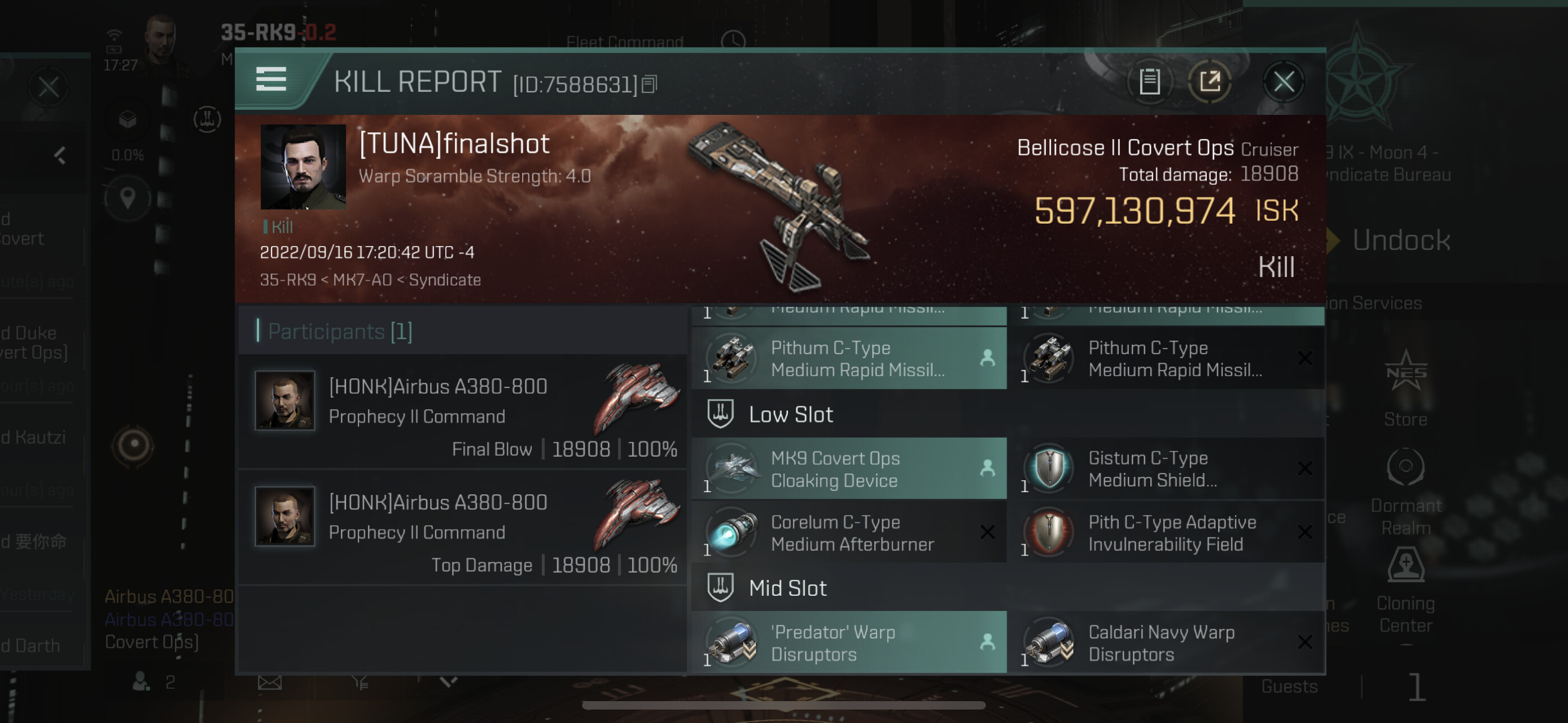Open the clipboard notes icon
1568x723 pixels.
click(1149, 81)
